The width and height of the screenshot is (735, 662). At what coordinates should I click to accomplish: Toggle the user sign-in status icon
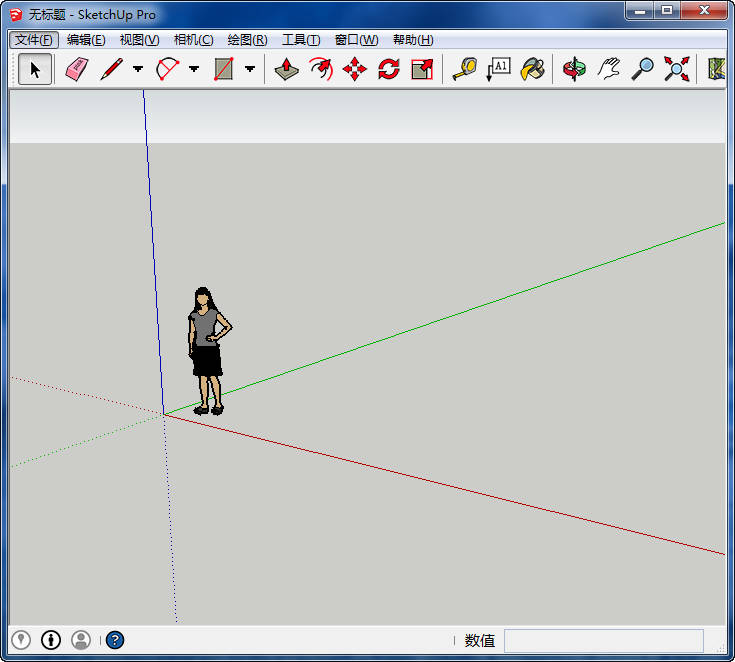point(81,640)
